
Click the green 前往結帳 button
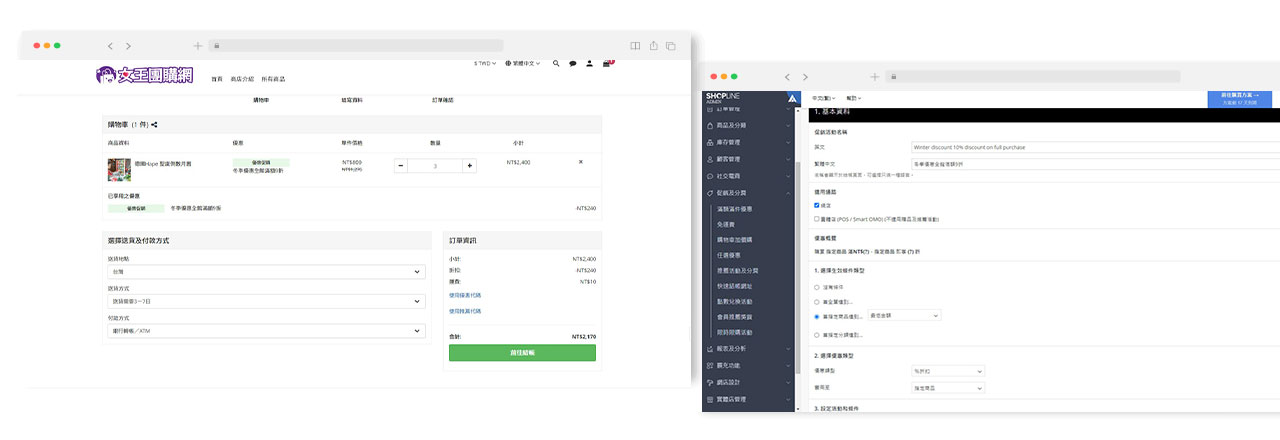tap(522, 353)
